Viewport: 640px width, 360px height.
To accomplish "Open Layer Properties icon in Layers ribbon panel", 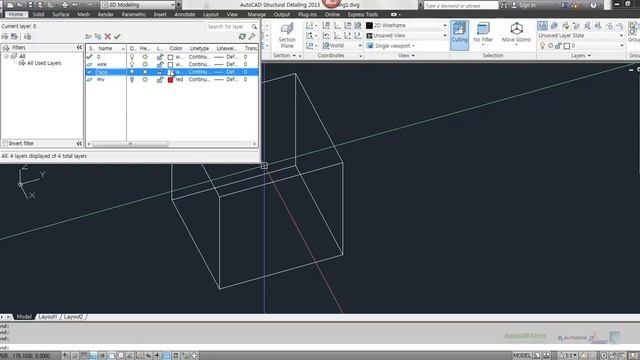I will (x=542, y=26).
